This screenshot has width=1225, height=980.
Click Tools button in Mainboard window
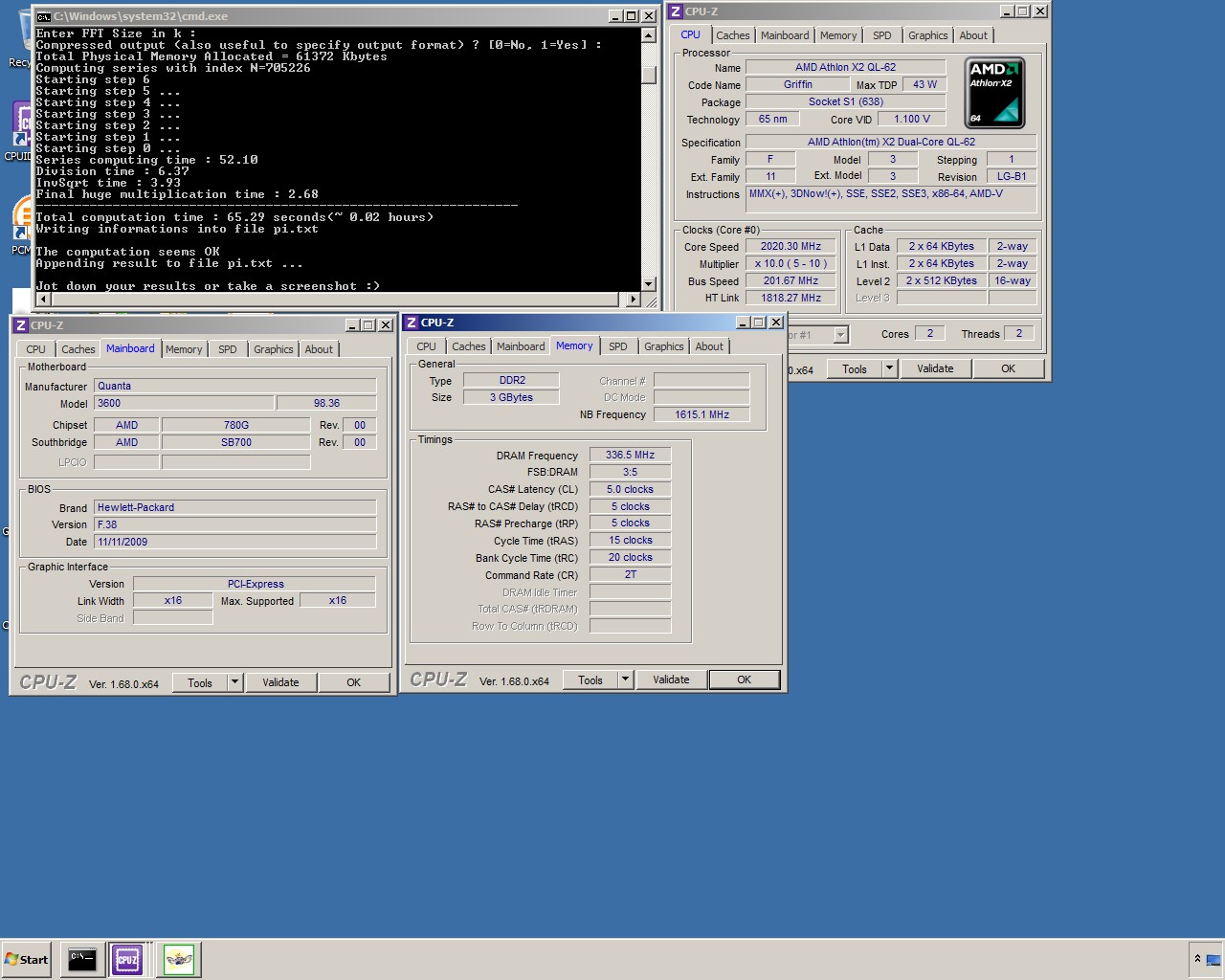pos(200,682)
